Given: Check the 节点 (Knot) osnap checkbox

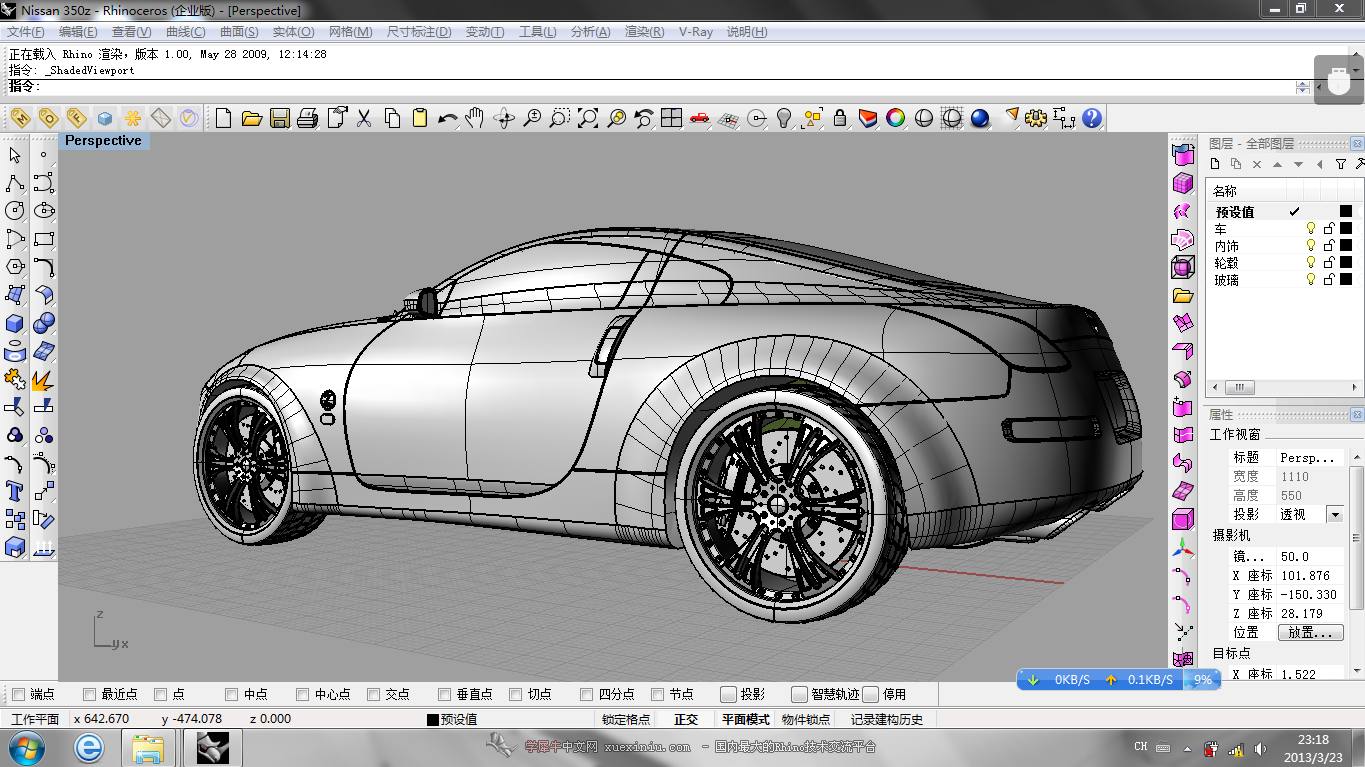Looking at the screenshot, I should tap(657, 694).
